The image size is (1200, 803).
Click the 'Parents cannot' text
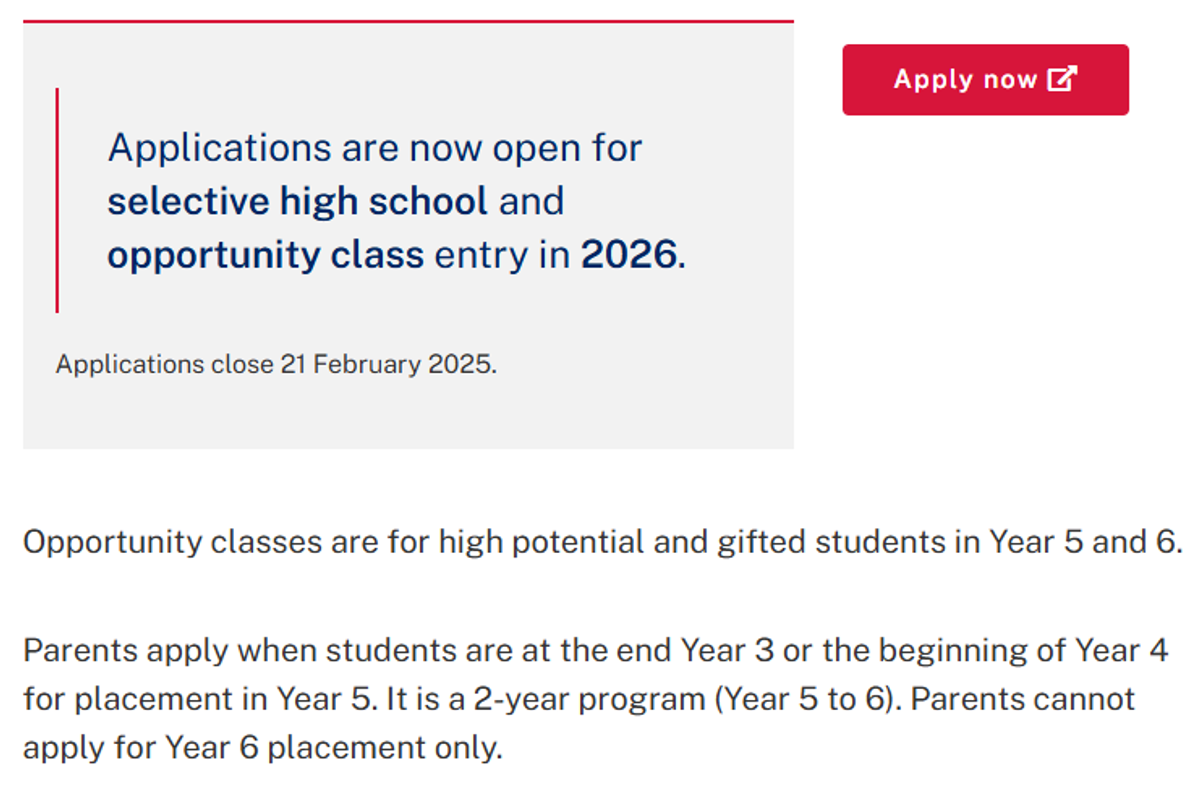click(1023, 699)
